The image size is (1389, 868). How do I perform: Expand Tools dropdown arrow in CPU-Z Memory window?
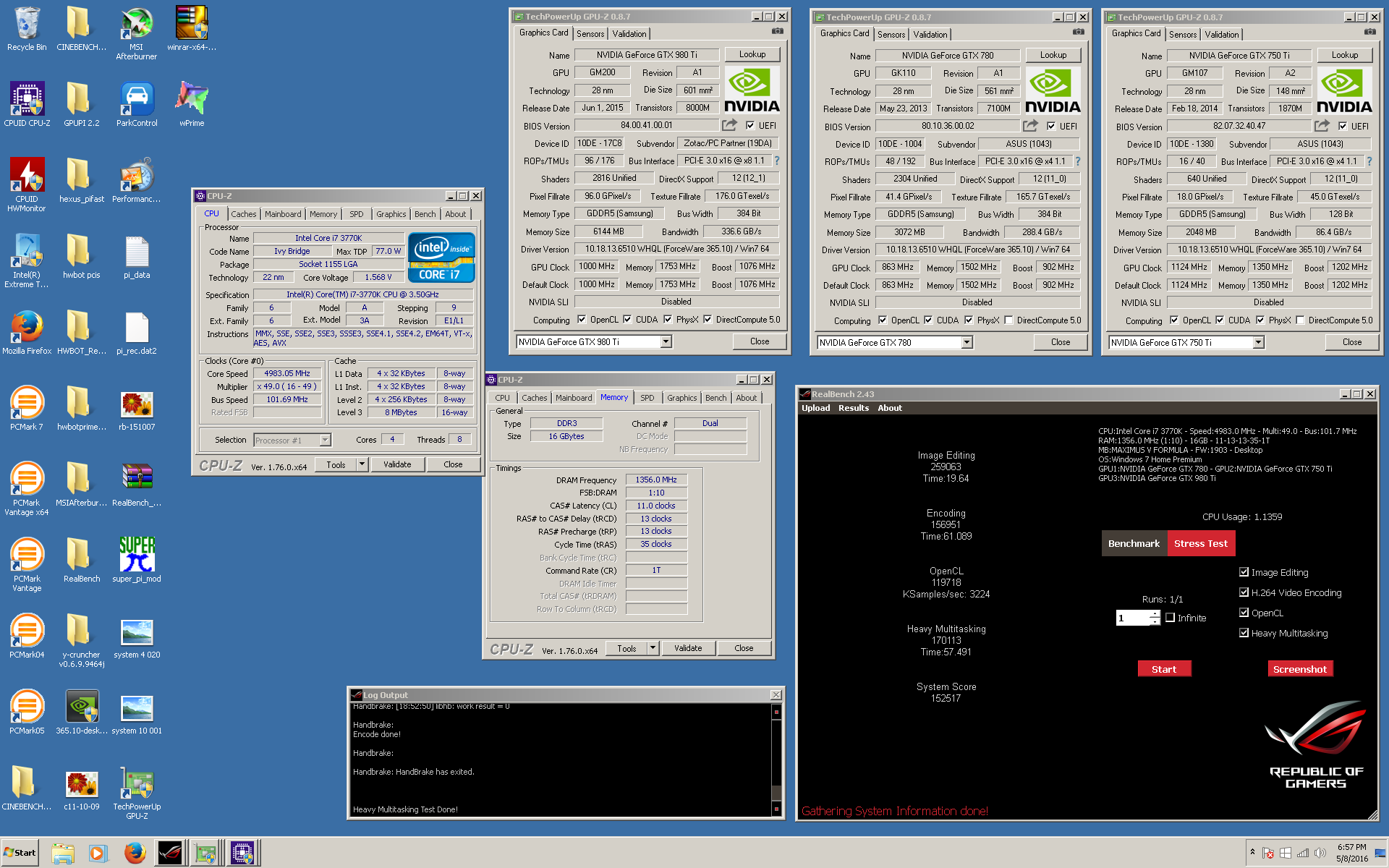[x=653, y=648]
